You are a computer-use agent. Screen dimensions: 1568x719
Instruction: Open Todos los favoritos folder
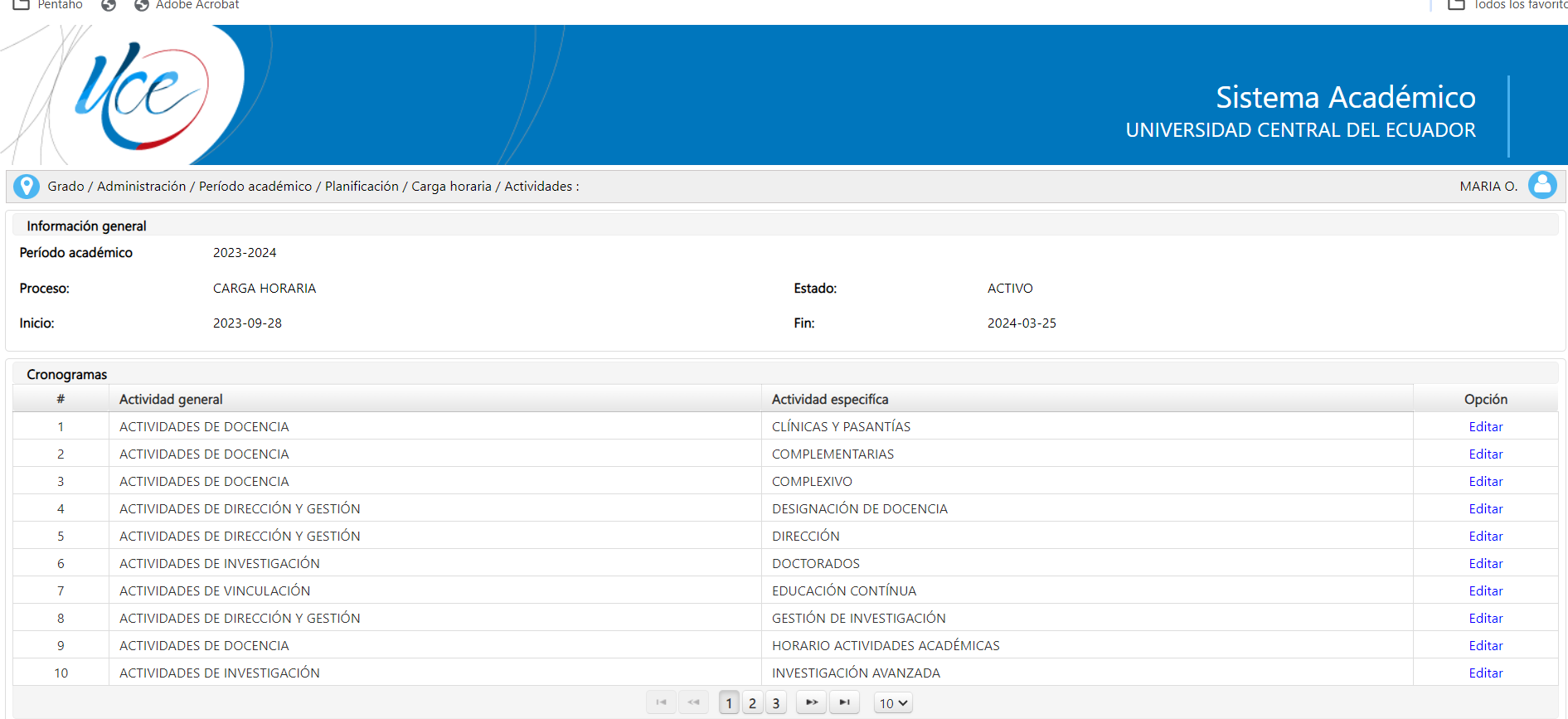point(1507,5)
